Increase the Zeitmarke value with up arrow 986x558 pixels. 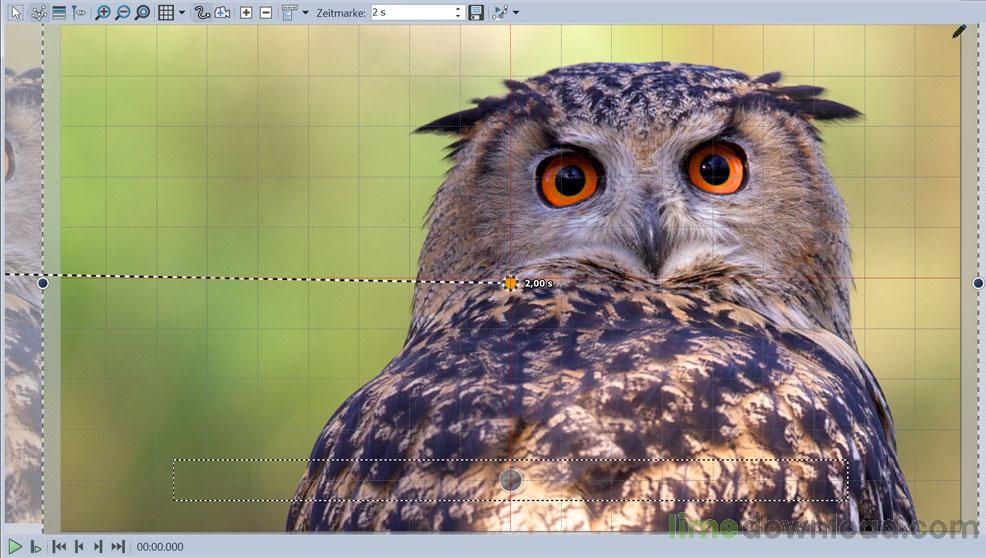458,9
